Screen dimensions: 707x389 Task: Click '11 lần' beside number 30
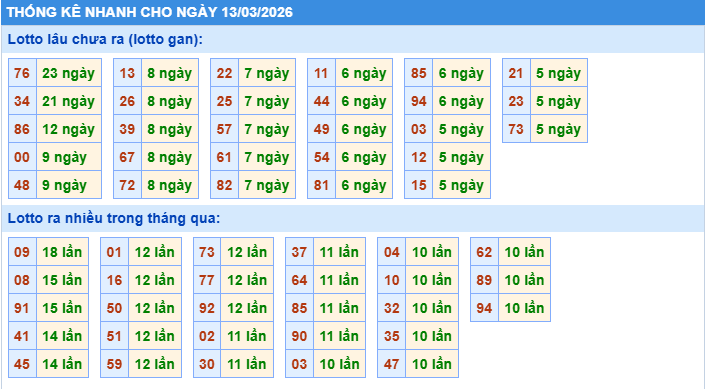coord(247,364)
